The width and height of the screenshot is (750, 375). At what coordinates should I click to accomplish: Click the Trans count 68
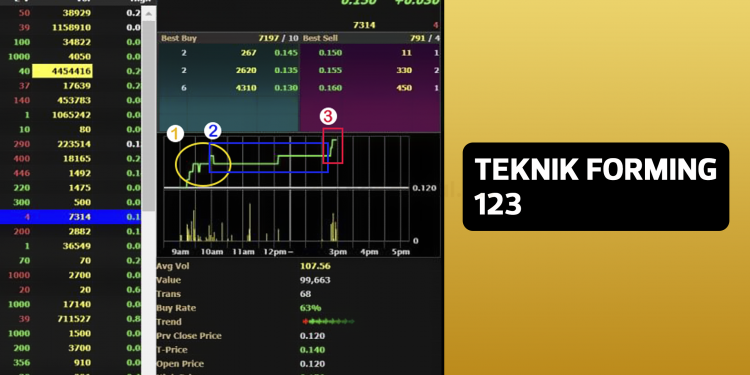[305, 294]
